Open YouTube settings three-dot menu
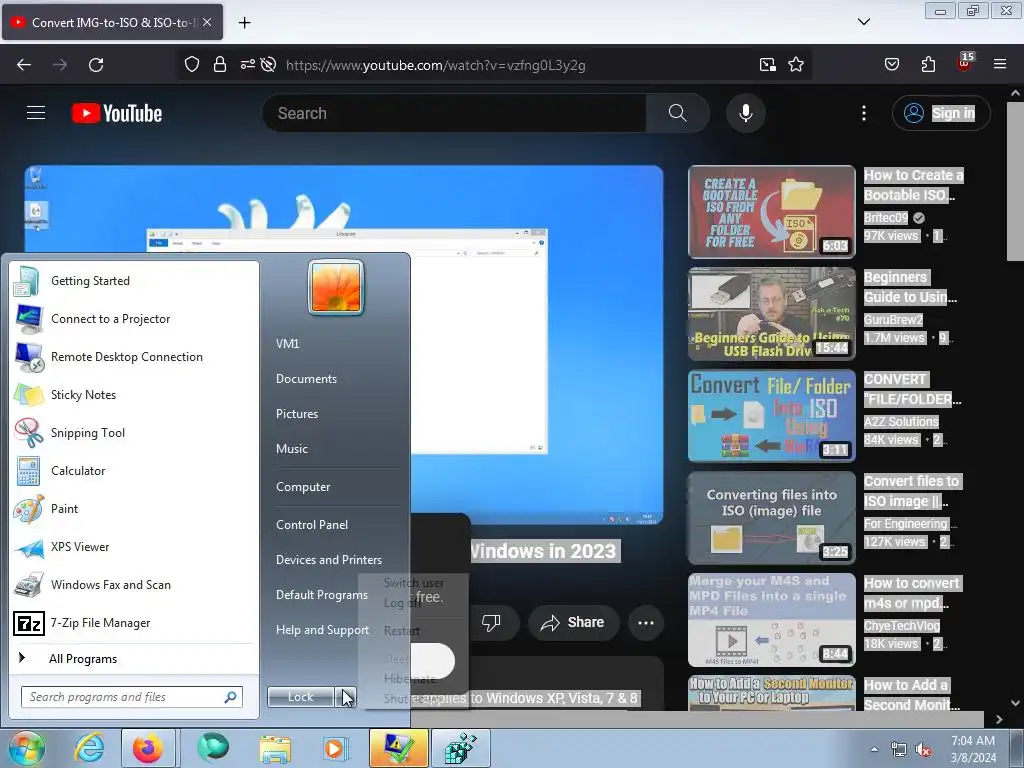 (864, 113)
